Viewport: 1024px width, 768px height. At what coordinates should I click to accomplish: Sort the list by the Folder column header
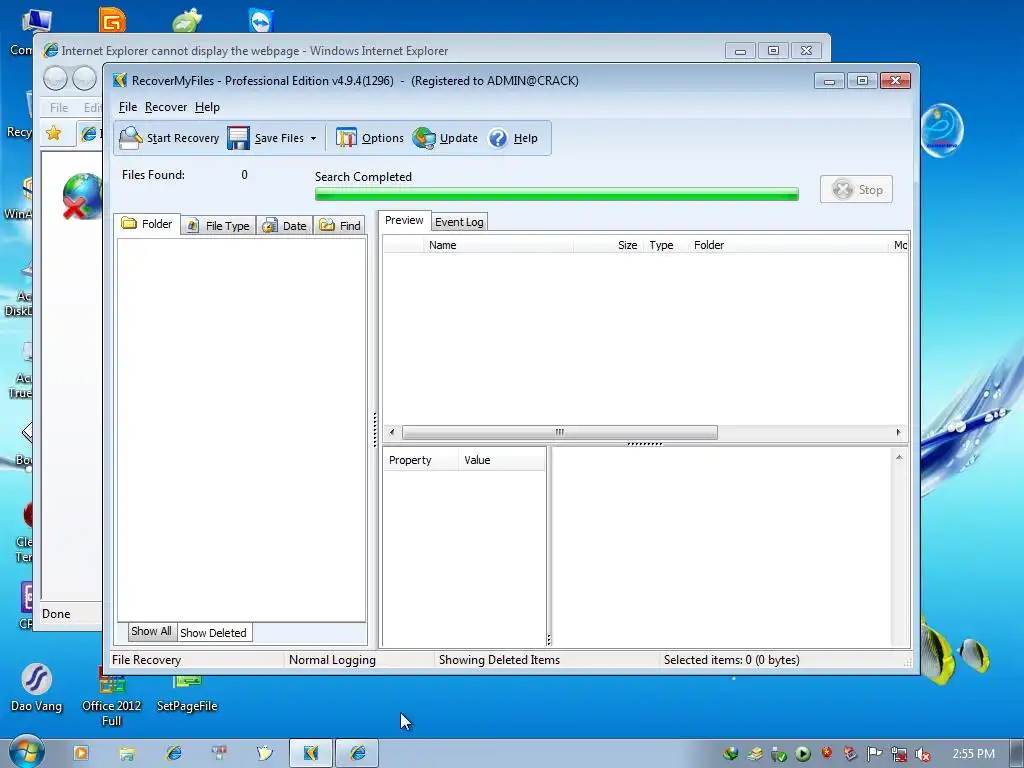[789, 245]
